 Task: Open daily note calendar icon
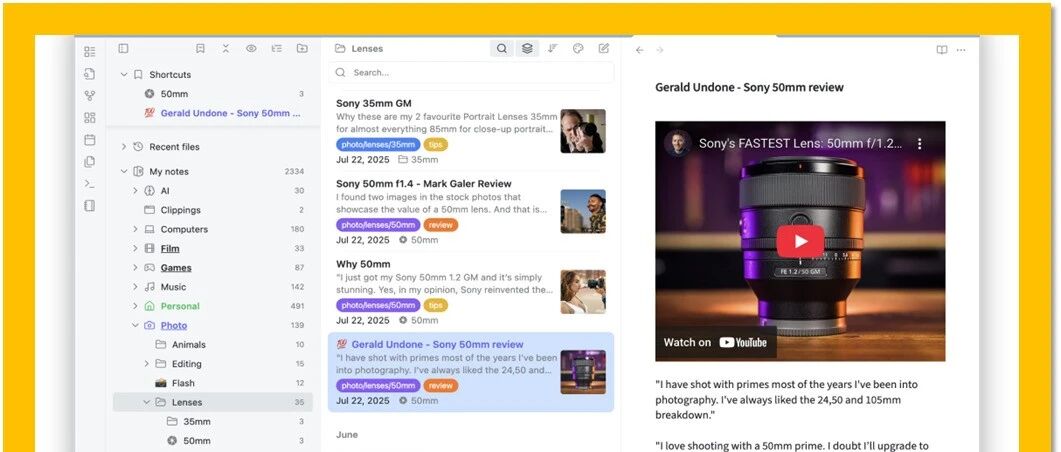[x=89, y=139]
